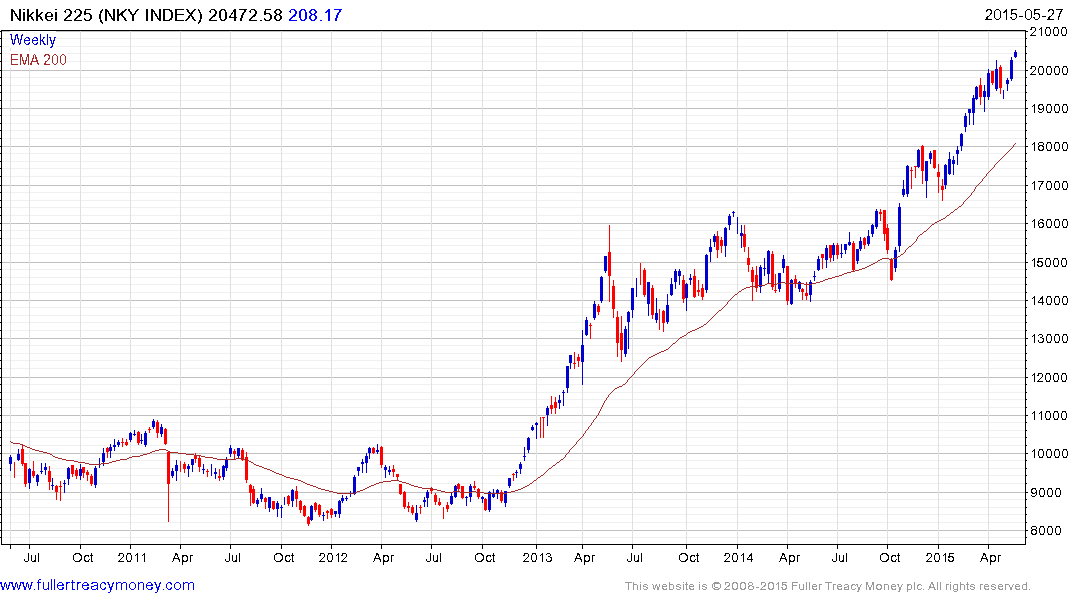Click the 19000 price axis label
The height and width of the screenshot is (600, 1075).
tap(1048, 108)
